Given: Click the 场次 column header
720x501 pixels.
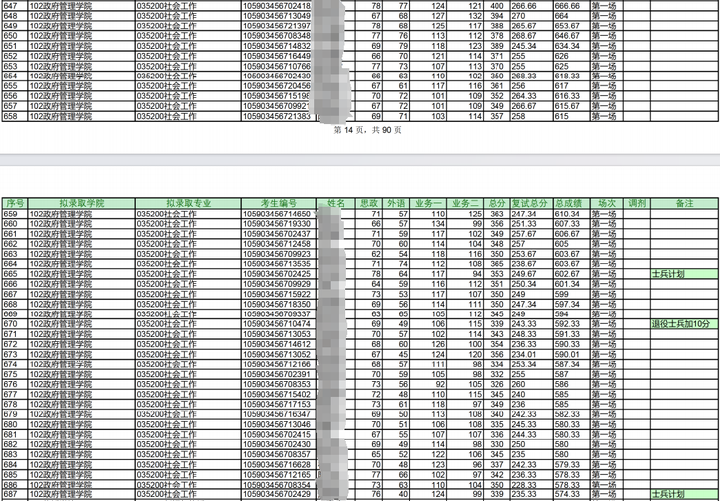Looking at the screenshot, I should (x=606, y=203).
